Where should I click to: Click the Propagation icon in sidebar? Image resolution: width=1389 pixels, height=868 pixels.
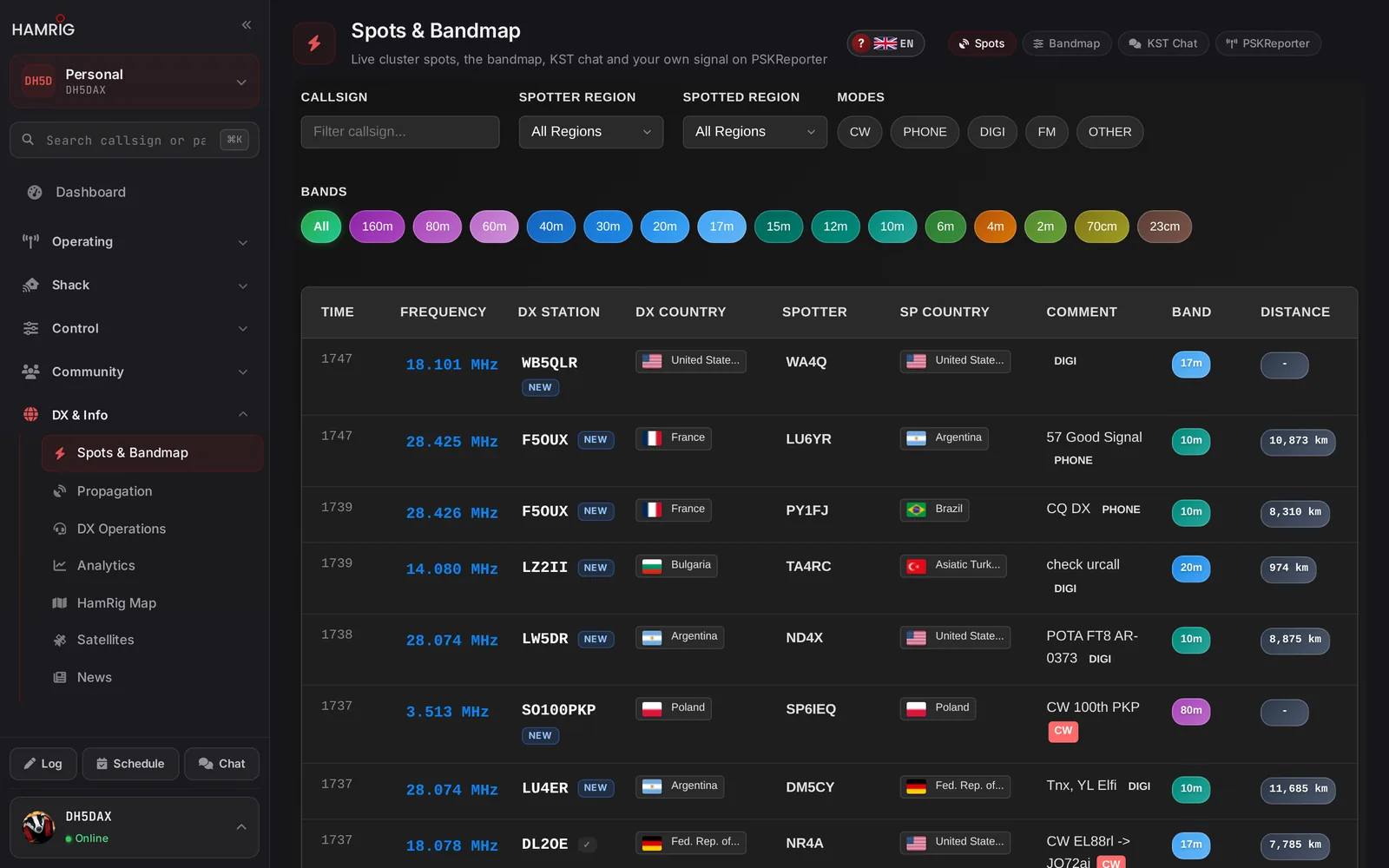[60, 491]
